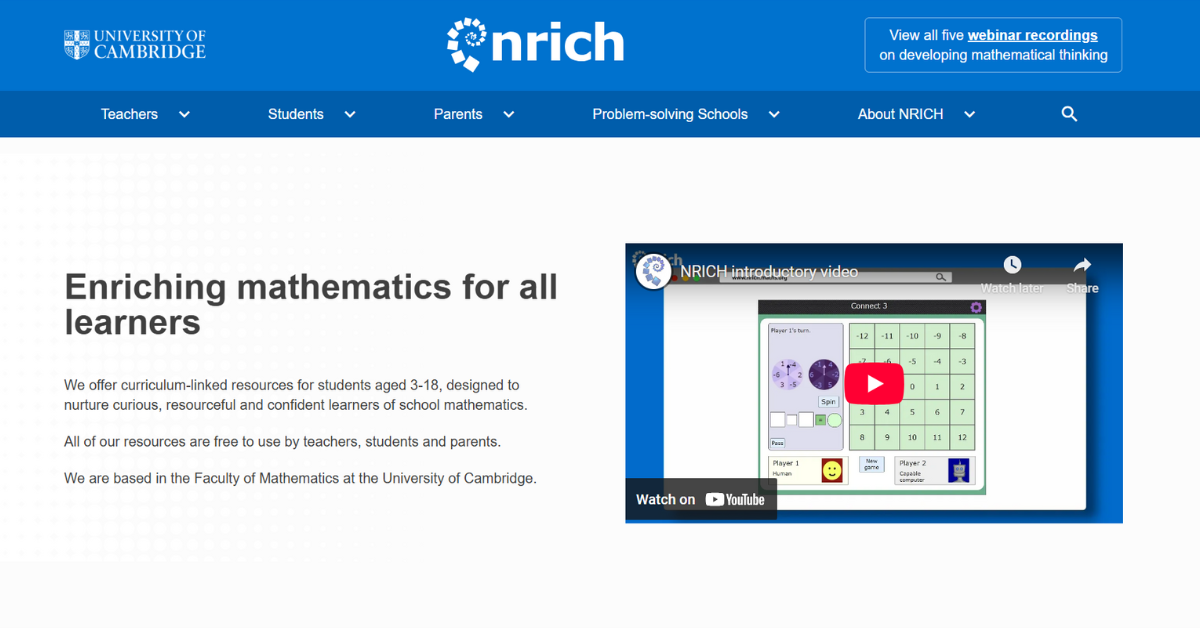Click the University of Cambridge crest logo
This screenshot has width=1200, height=628.
(x=77, y=45)
